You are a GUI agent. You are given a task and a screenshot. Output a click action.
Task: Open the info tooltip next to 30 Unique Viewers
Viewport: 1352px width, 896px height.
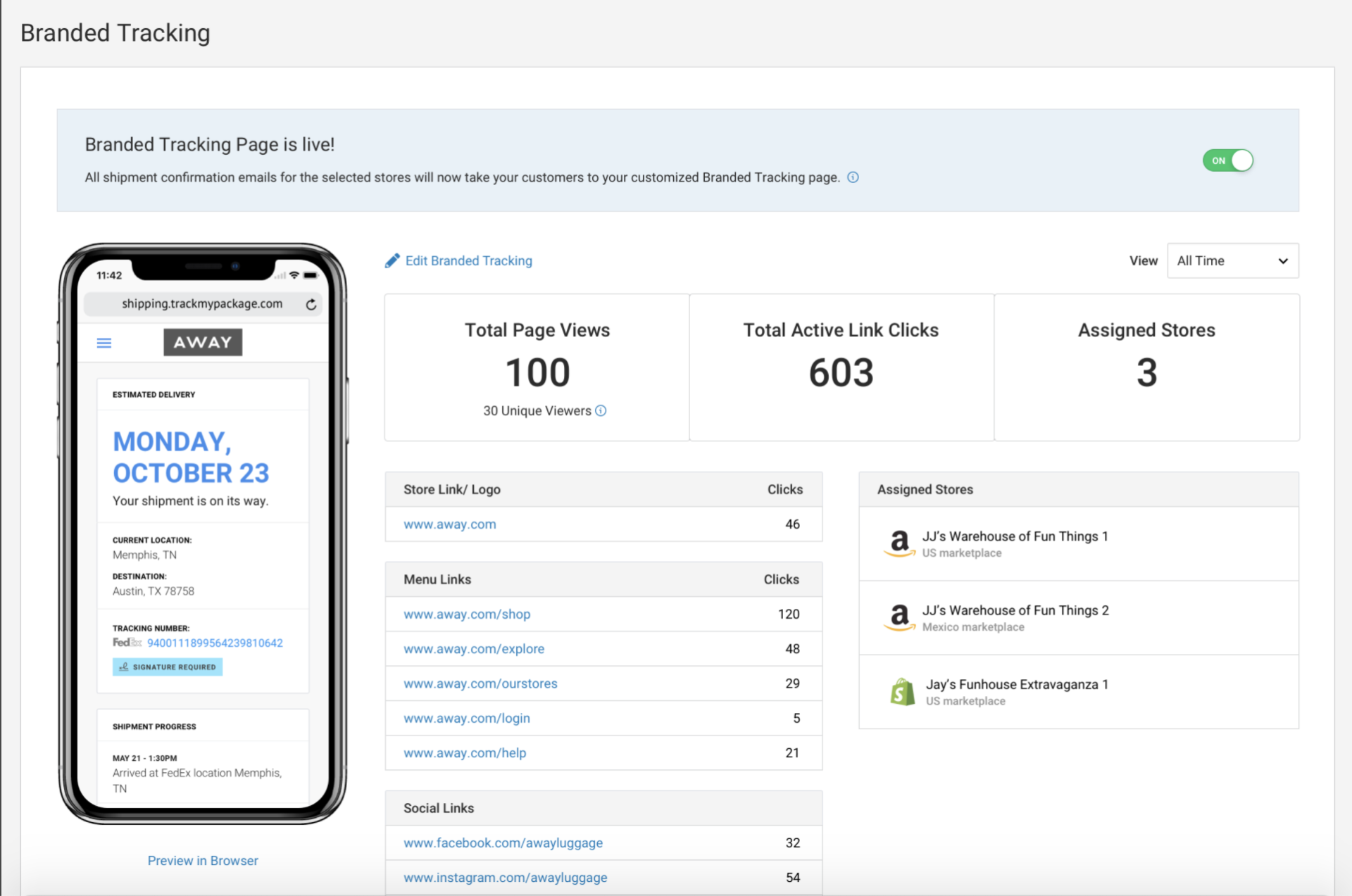pos(601,410)
